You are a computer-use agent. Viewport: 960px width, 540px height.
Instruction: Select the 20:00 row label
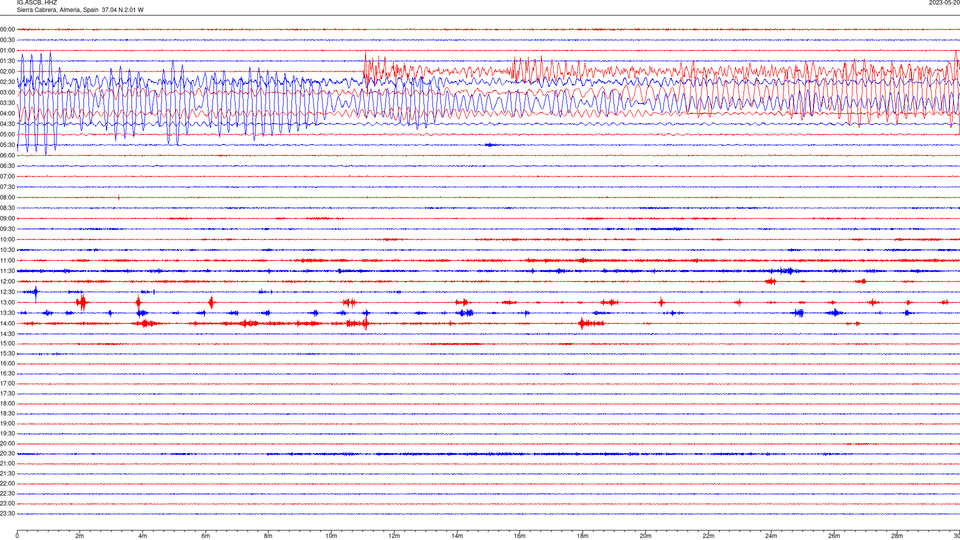tap(7, 444)
